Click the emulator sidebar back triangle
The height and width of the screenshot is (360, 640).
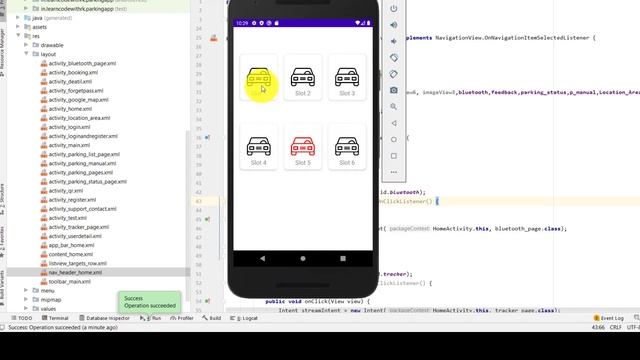pyautogui.click(x=393, y=123)
